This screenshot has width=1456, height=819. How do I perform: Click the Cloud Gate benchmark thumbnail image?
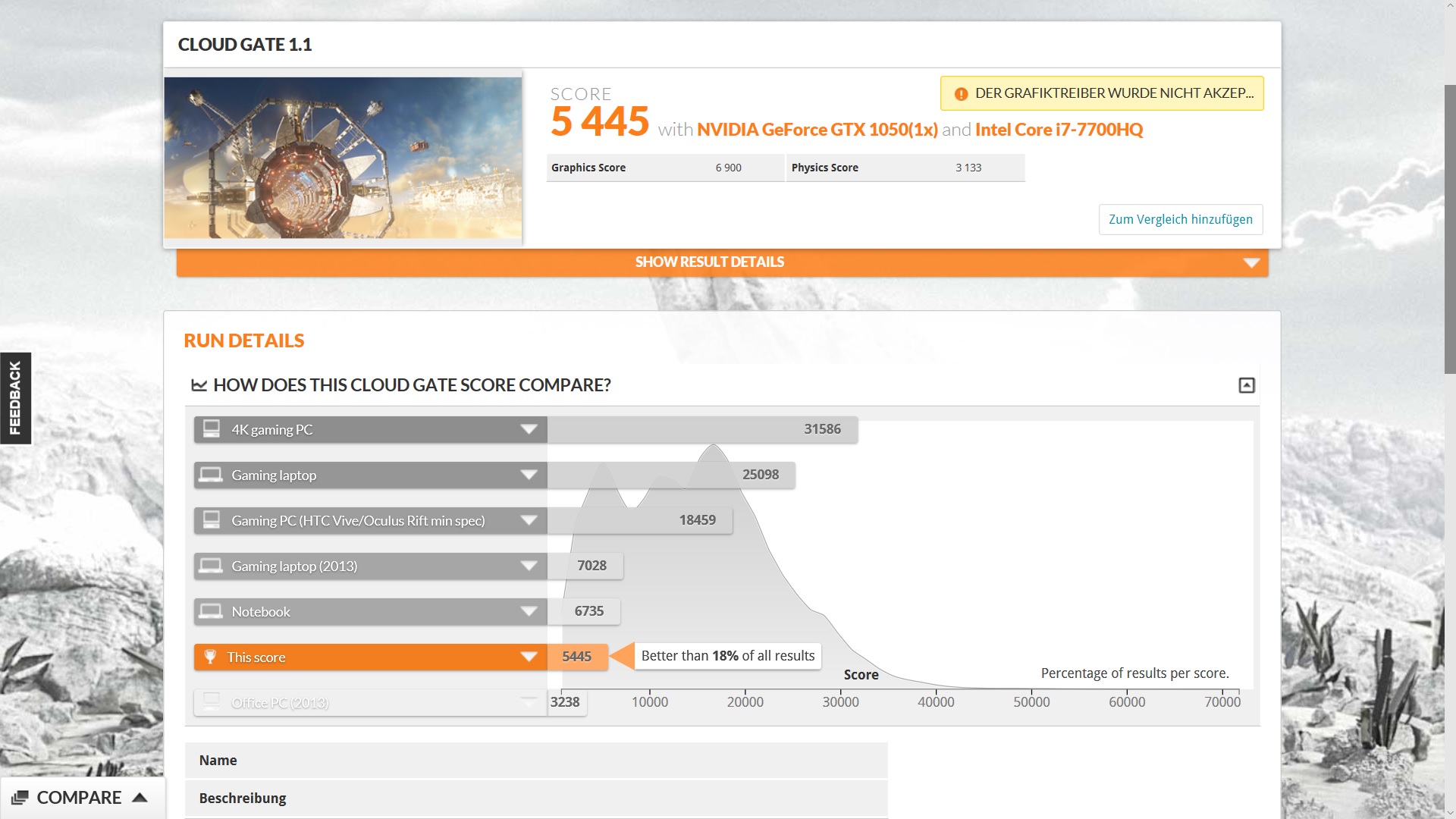coord(343,158)
